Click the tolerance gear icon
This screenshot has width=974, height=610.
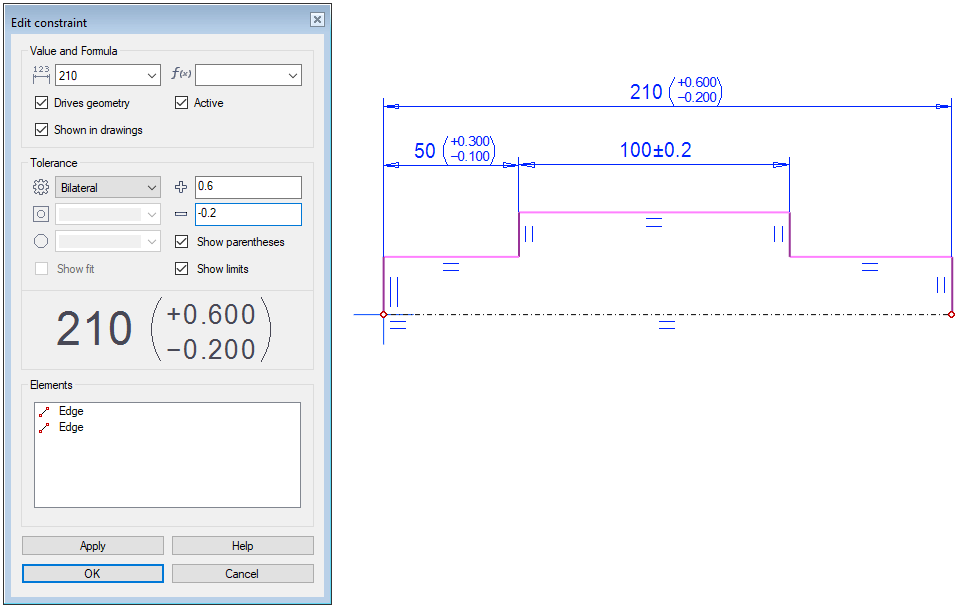coord(41,187)
